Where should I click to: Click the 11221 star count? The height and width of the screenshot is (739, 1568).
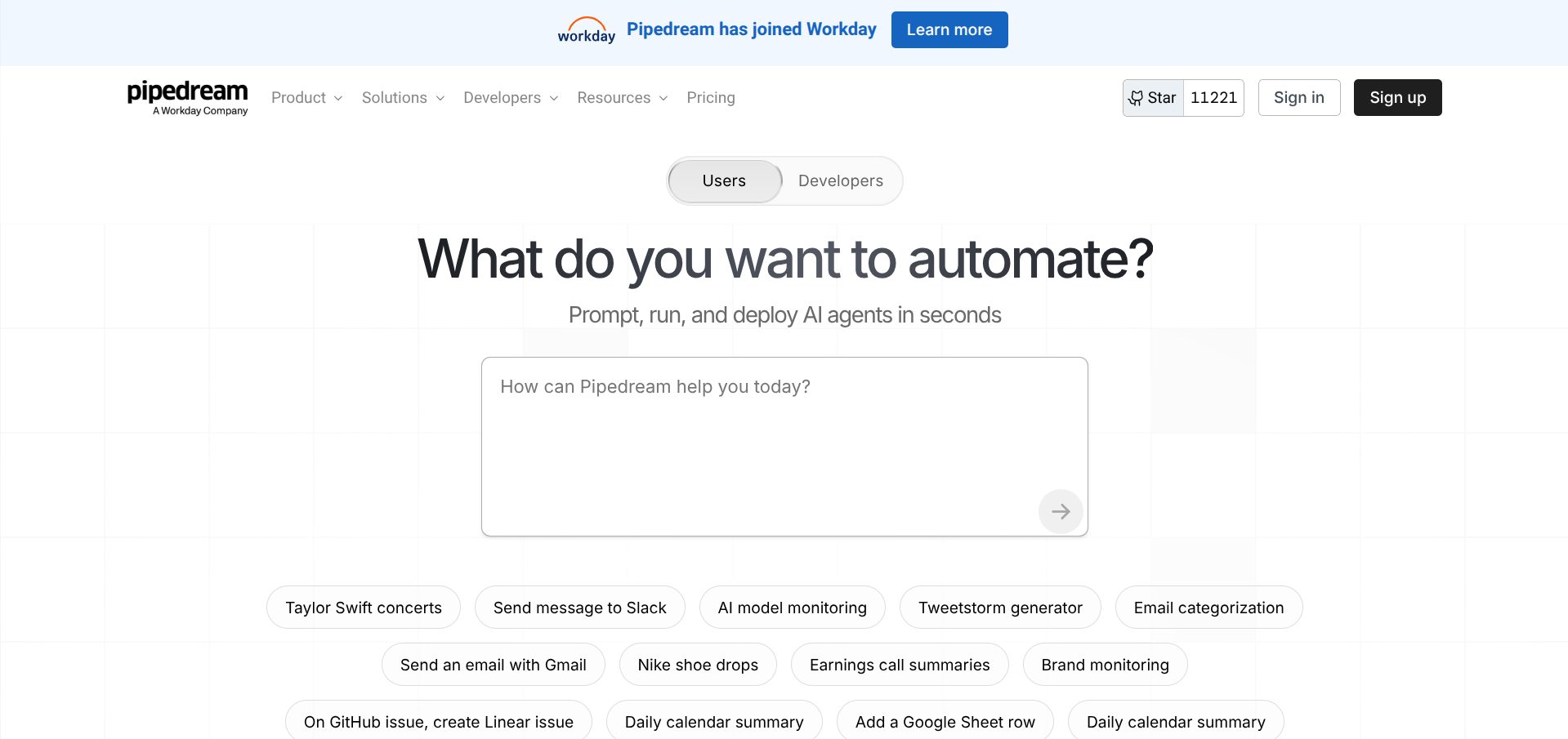click(x=1213, y=98)
